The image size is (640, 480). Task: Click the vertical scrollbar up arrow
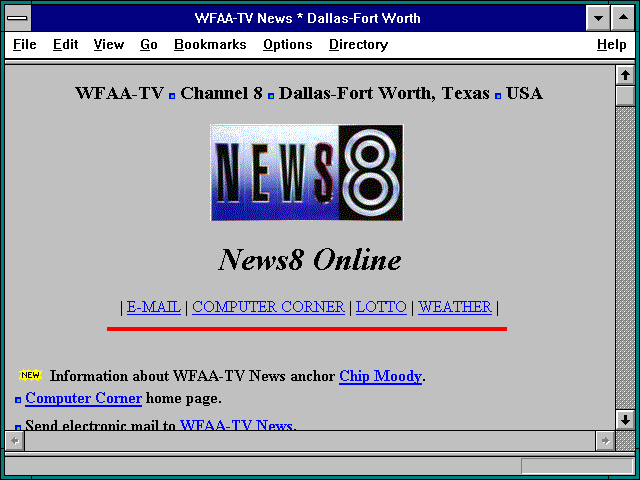625,75
